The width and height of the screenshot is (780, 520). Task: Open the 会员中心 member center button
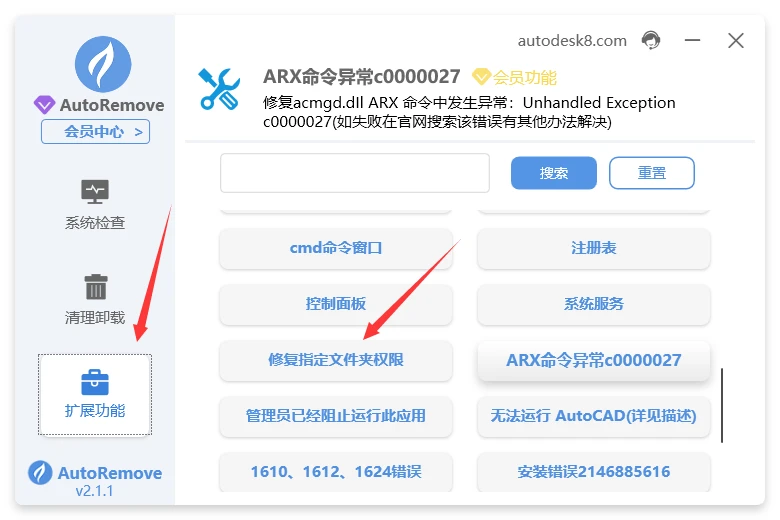[x=96, y=132]
